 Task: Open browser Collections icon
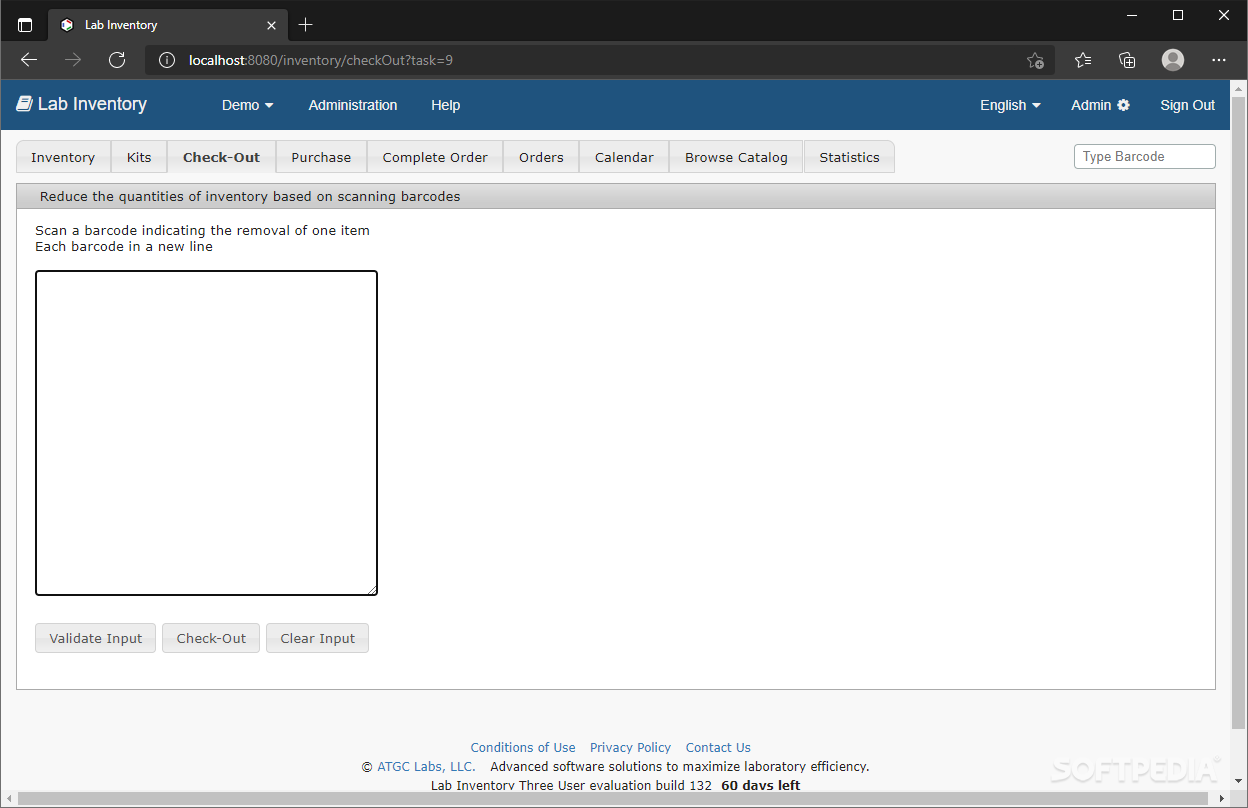tap(1127, 60)
